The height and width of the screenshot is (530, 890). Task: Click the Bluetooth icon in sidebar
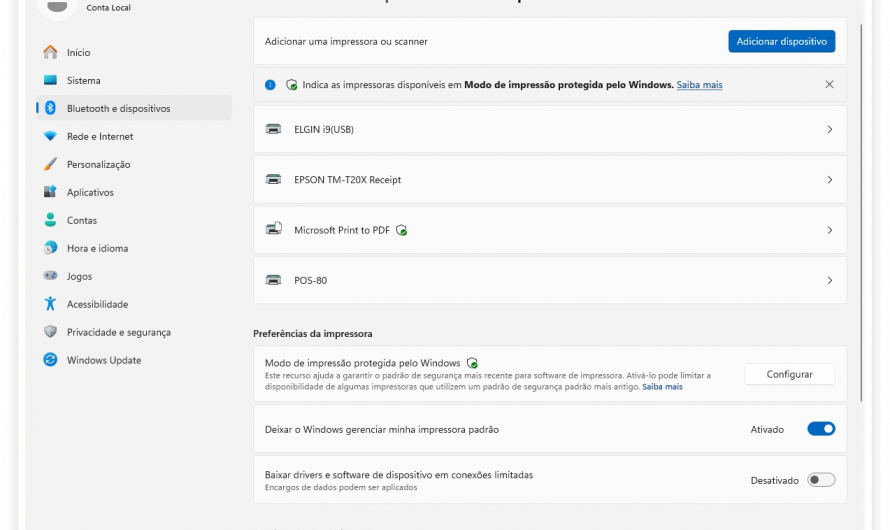click(50, 108)
